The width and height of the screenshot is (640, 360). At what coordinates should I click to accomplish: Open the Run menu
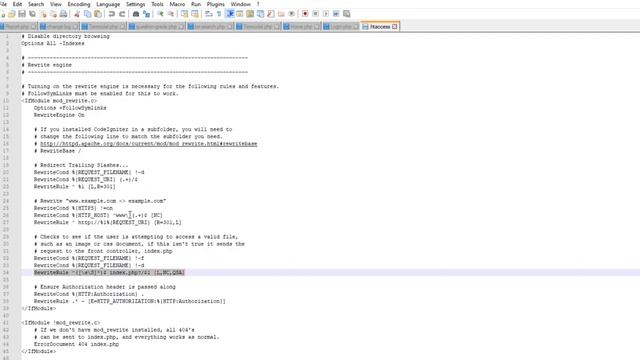196,4
